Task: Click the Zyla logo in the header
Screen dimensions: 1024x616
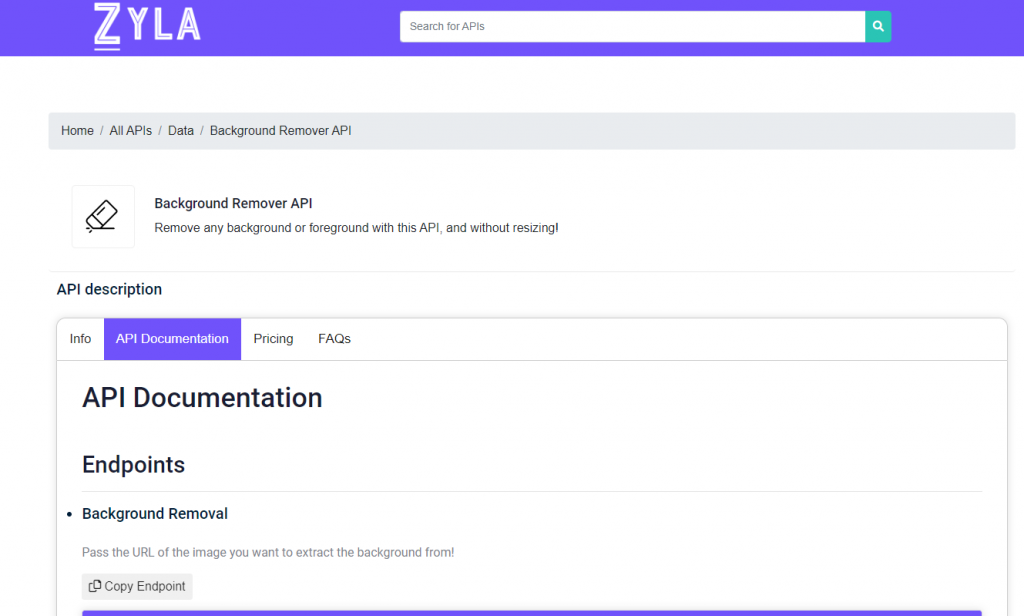Action: pos(146,27)
